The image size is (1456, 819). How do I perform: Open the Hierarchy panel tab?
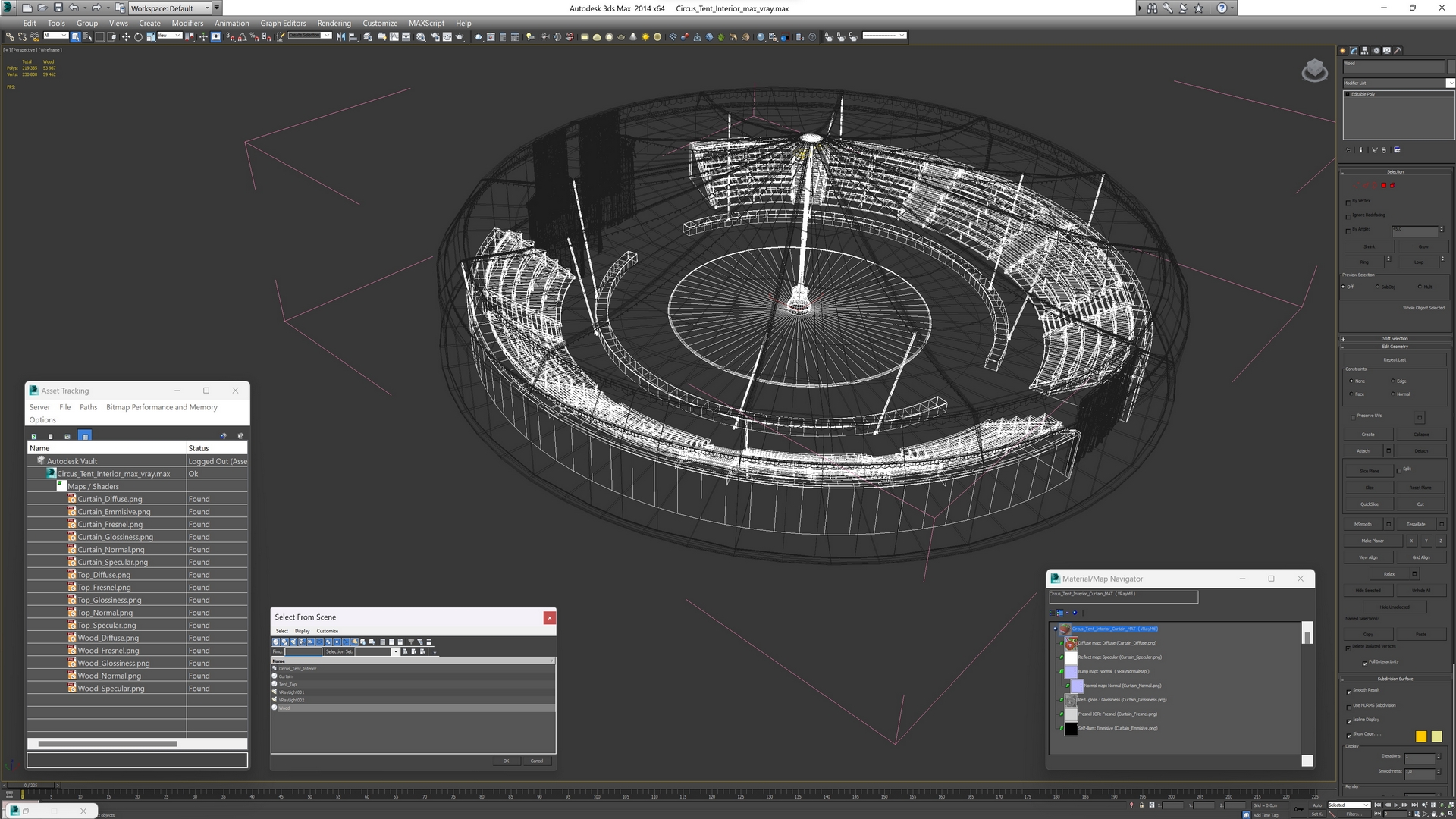point(1365,51)
